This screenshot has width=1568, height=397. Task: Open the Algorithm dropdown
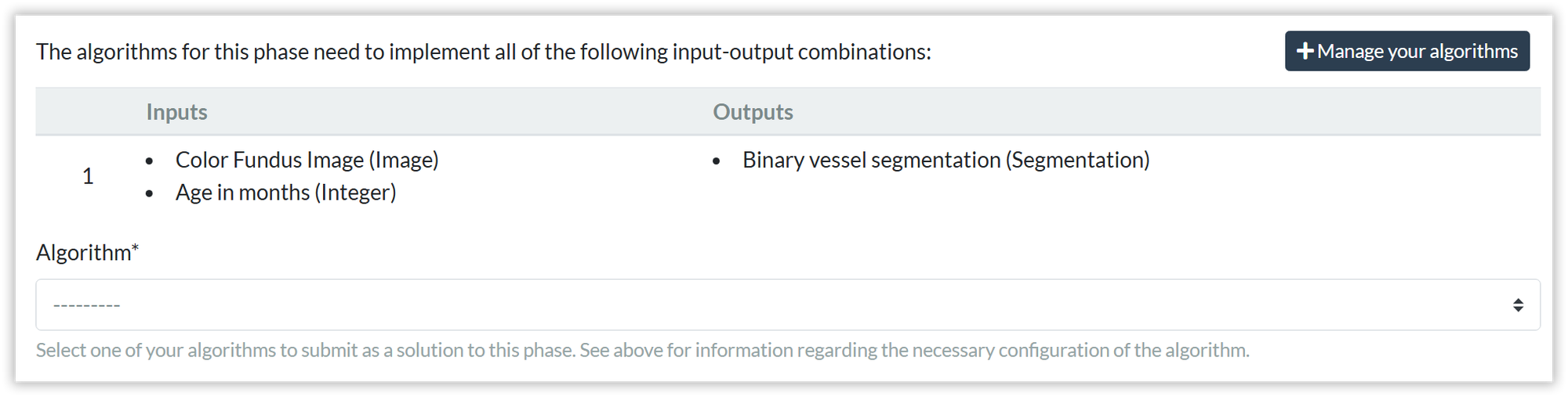pos(787,305)
